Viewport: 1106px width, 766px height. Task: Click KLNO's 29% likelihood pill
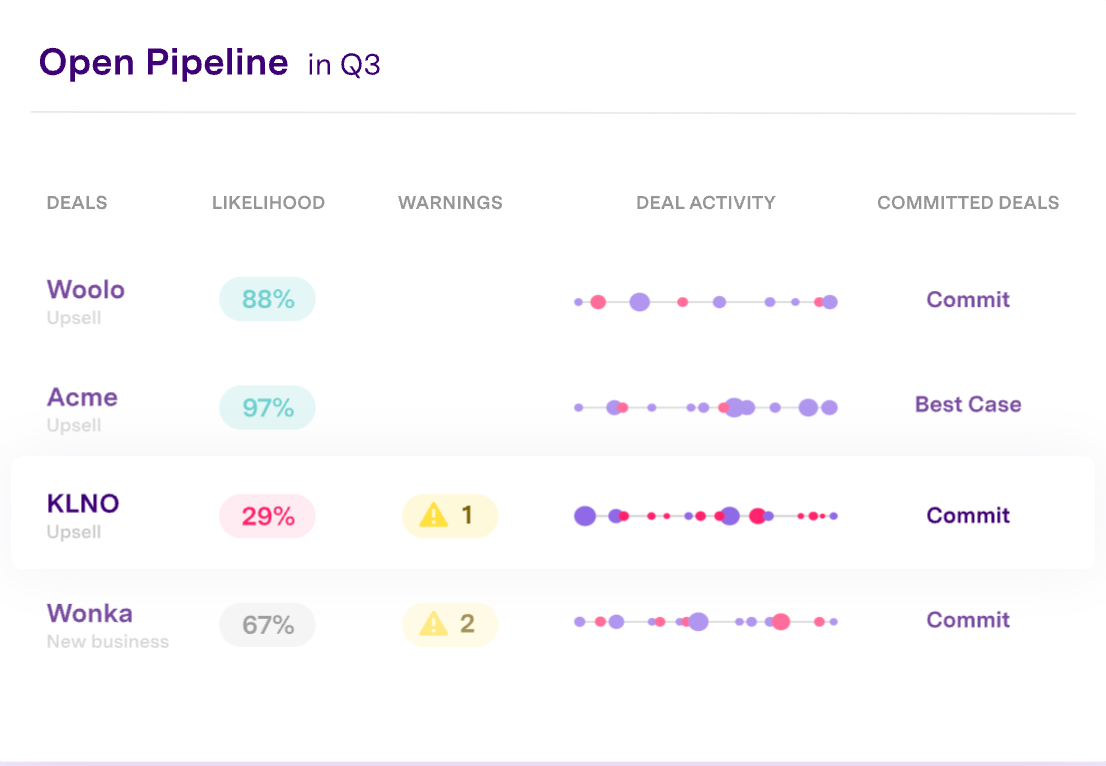(x=266, y=515)
